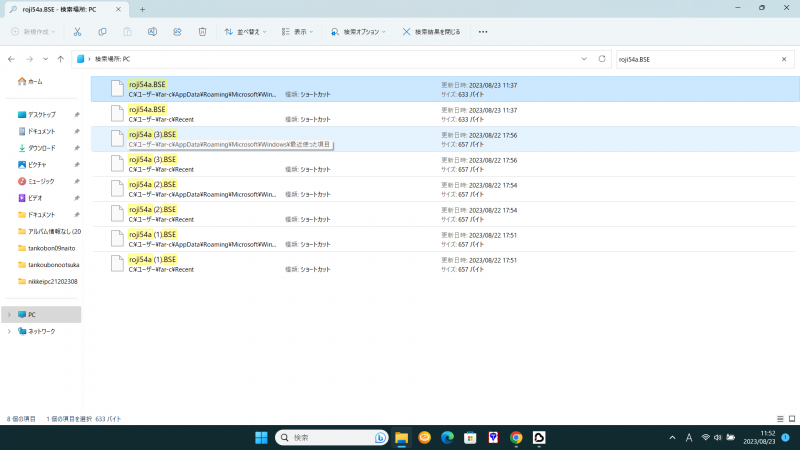Refresh the search results
800x450 pixels.
point(602,59)
